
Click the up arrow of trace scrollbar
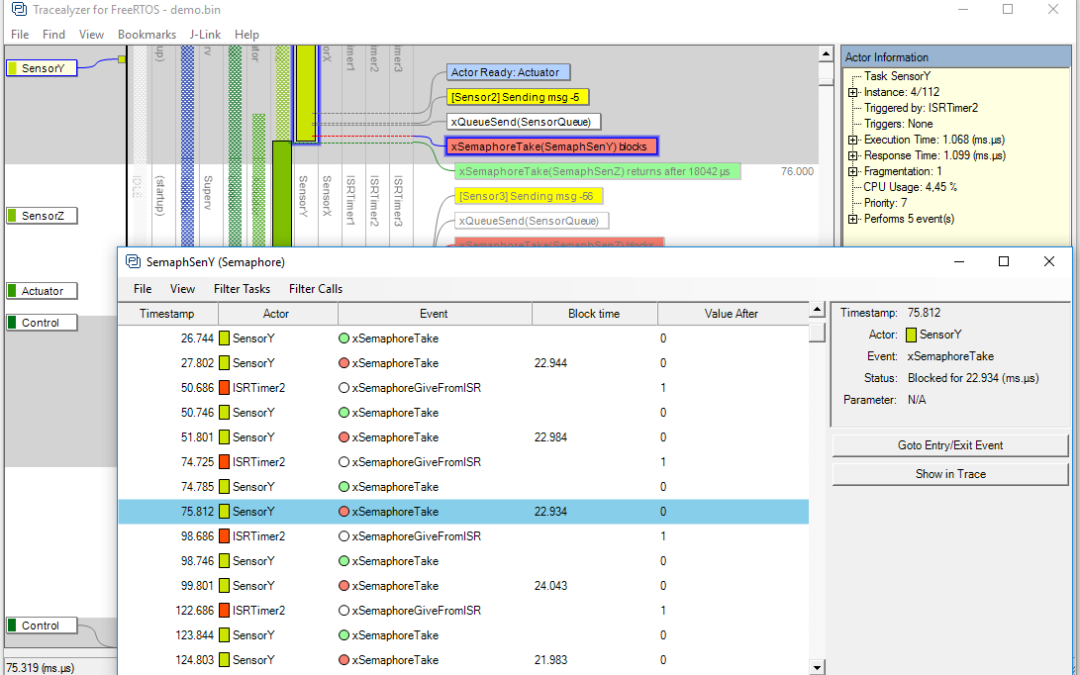tap(826, 54)
